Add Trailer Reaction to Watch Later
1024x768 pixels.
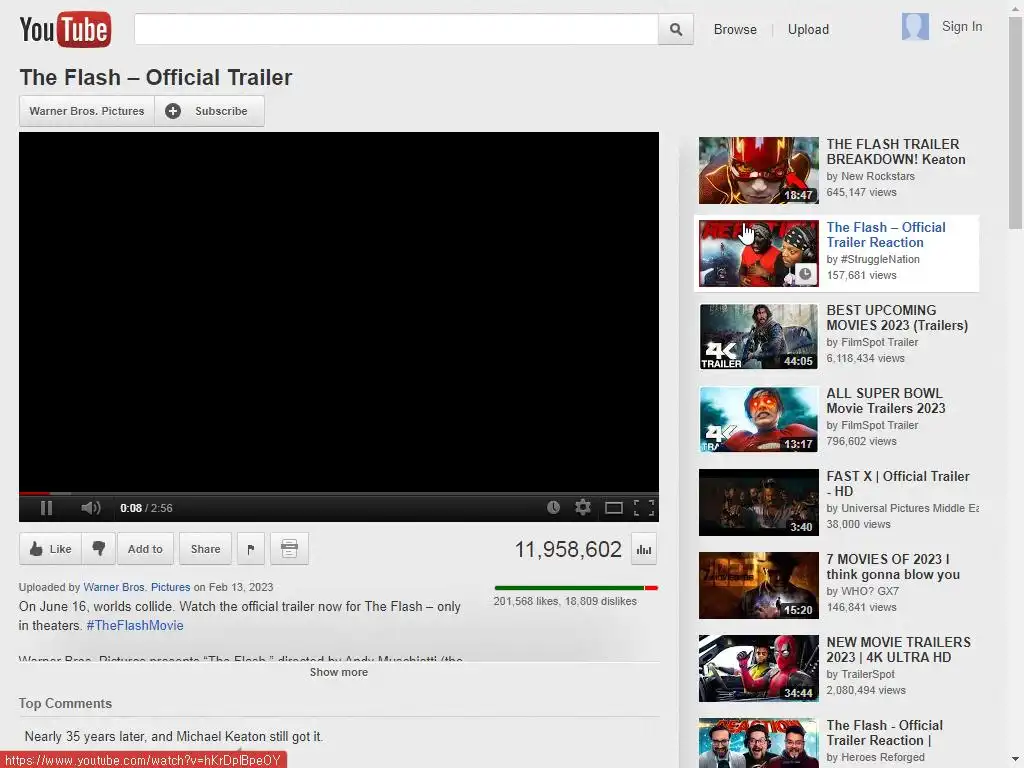[805, 274]
